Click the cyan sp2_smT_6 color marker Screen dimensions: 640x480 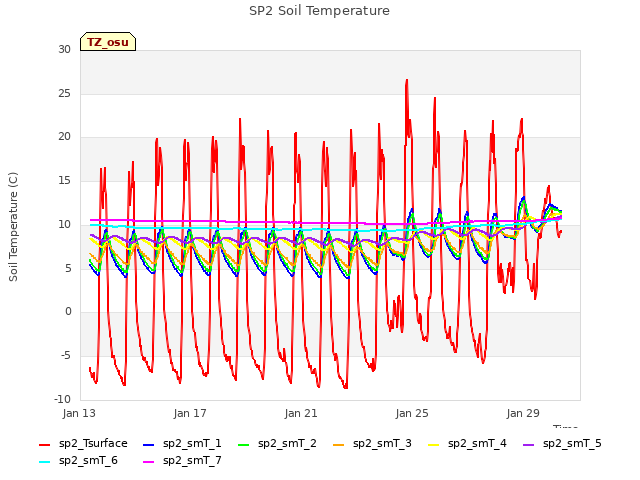point(44,462)
